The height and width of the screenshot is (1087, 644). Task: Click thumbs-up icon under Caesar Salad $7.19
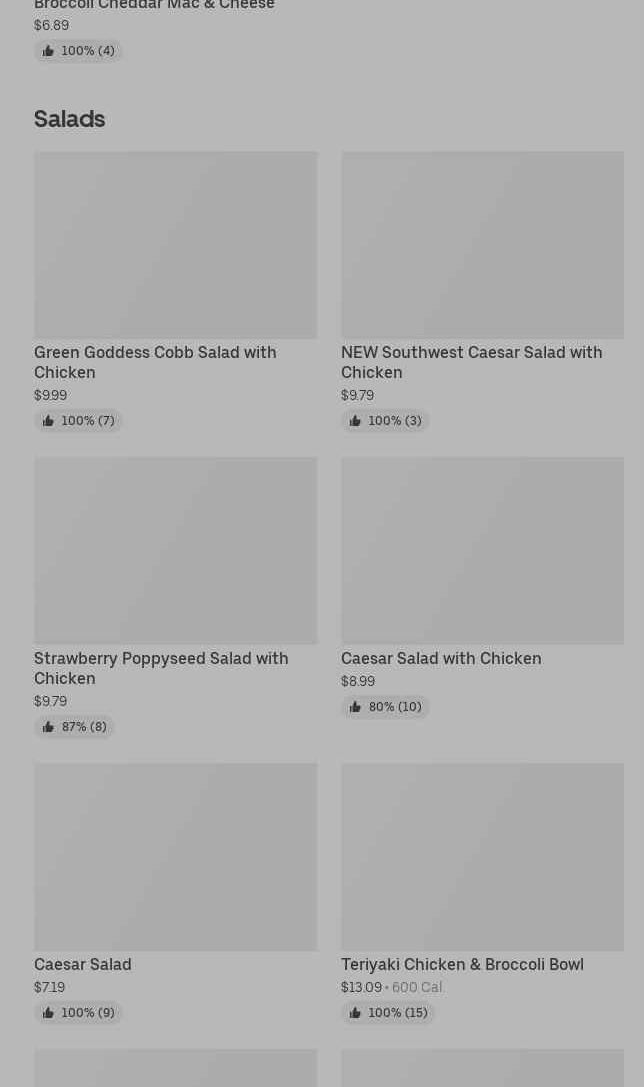48,1013
